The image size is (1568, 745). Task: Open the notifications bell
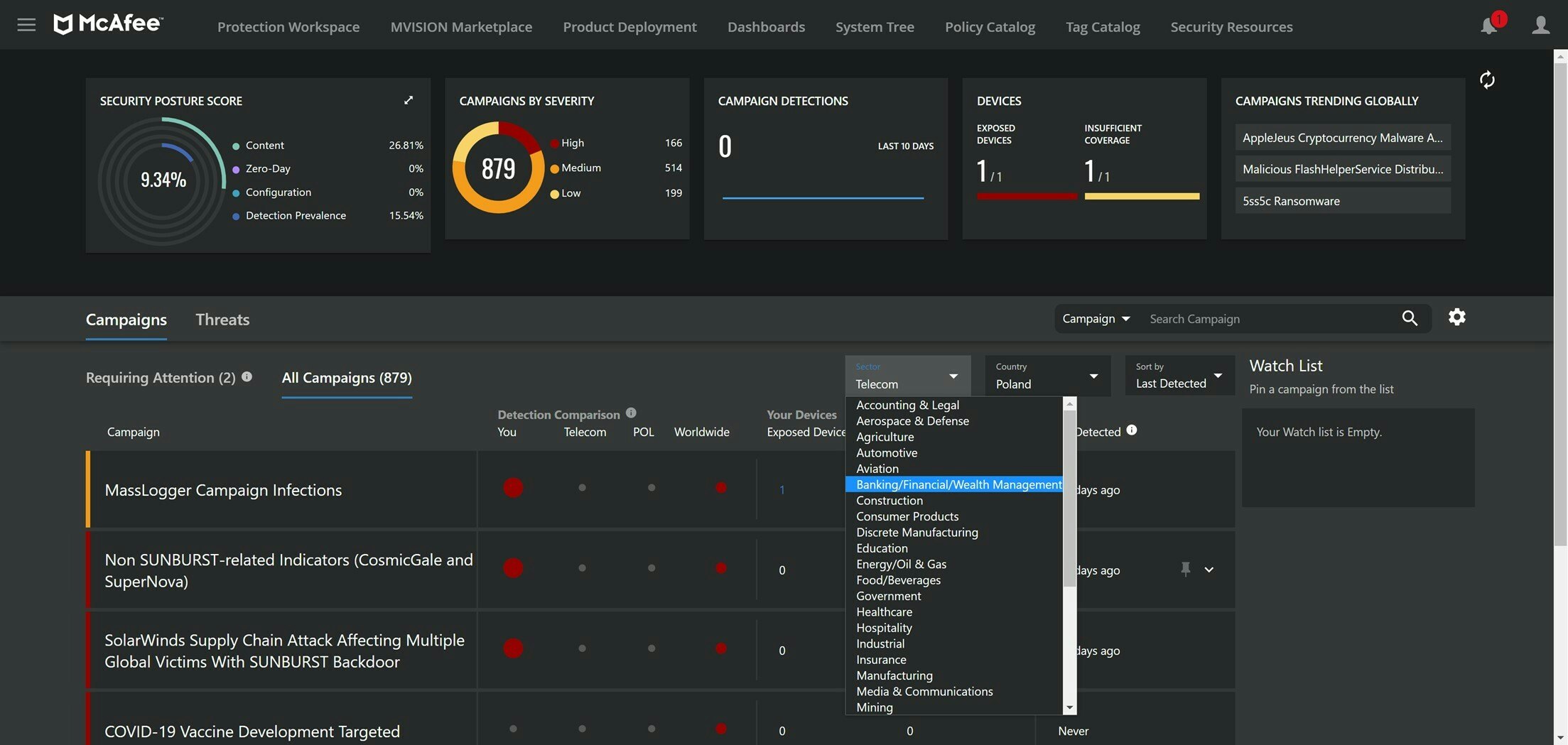(x=1488, y=26)
